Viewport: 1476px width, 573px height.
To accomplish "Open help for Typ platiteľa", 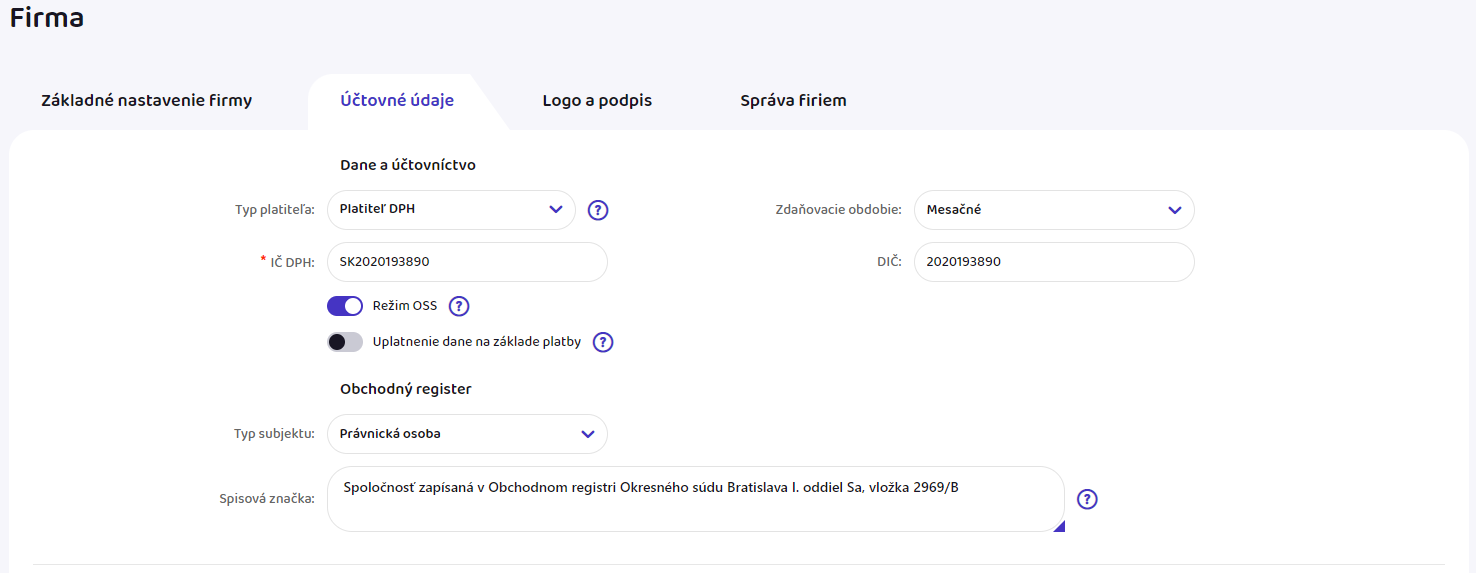I will 598,210.
